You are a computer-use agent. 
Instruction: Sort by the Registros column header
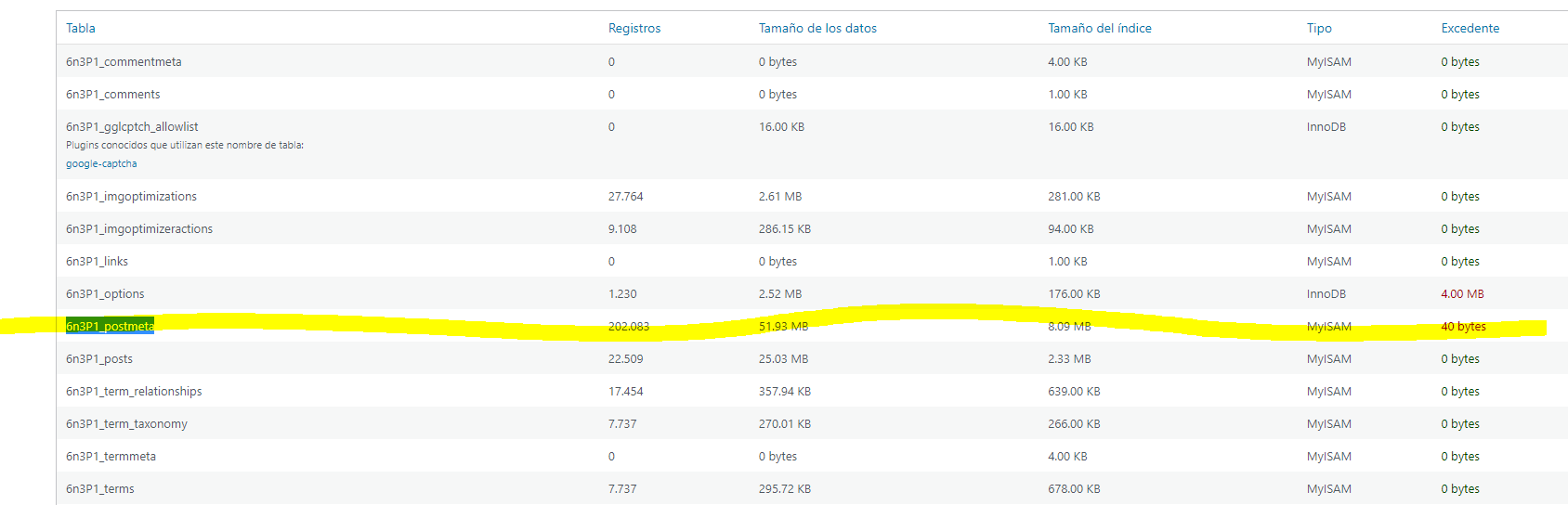(634, 28)
